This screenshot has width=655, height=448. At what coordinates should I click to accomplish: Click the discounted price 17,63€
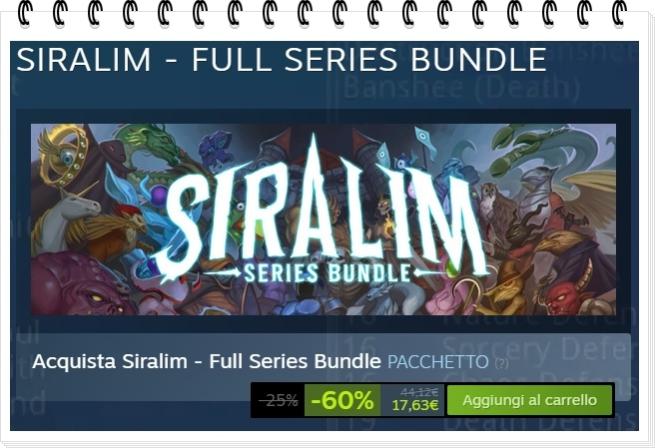pyautogui.click(x=415, y=405)
